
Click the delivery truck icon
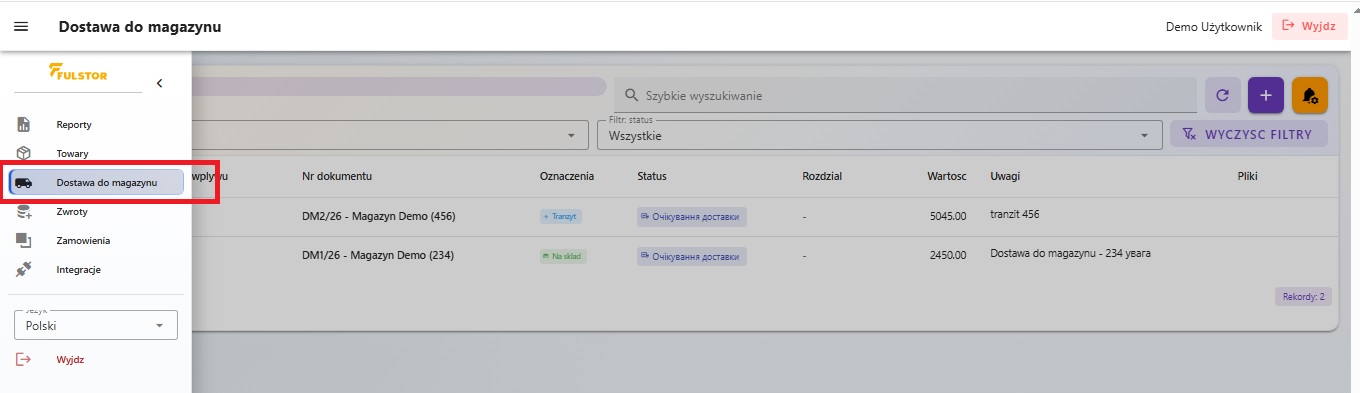click(x=24, y=183)
